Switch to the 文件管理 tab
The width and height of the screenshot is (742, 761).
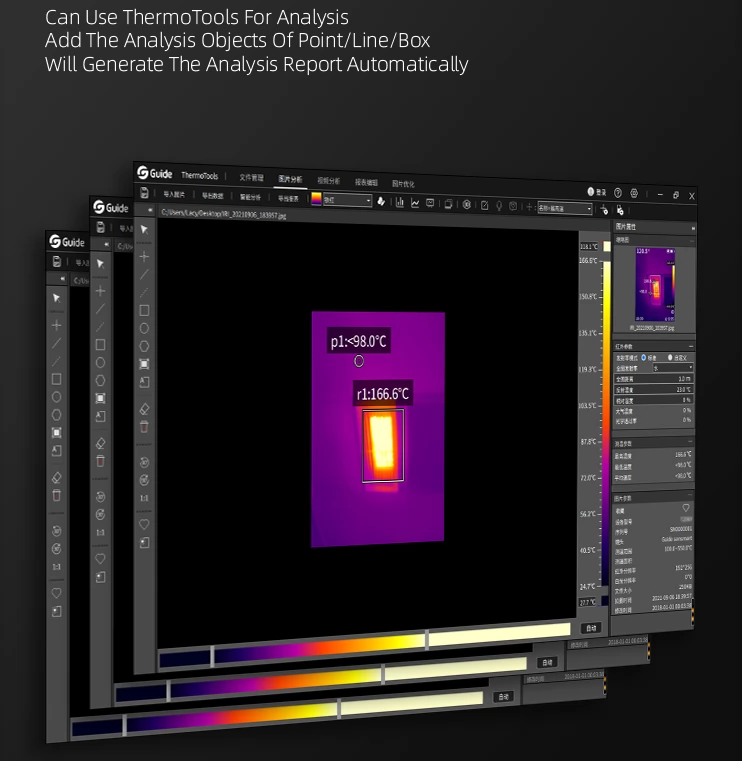pyautogui.click(x=251, y=177)
